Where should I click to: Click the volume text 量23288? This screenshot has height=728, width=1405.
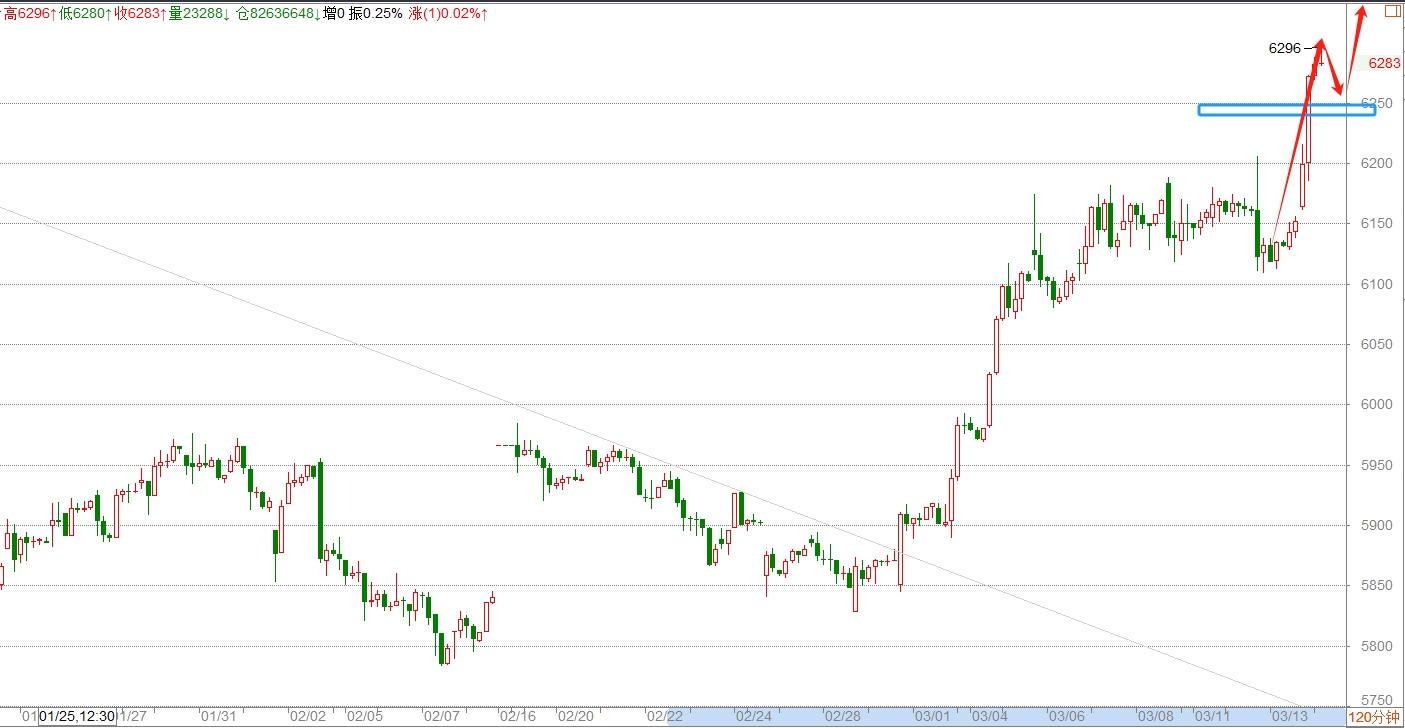tap(198, 14)
